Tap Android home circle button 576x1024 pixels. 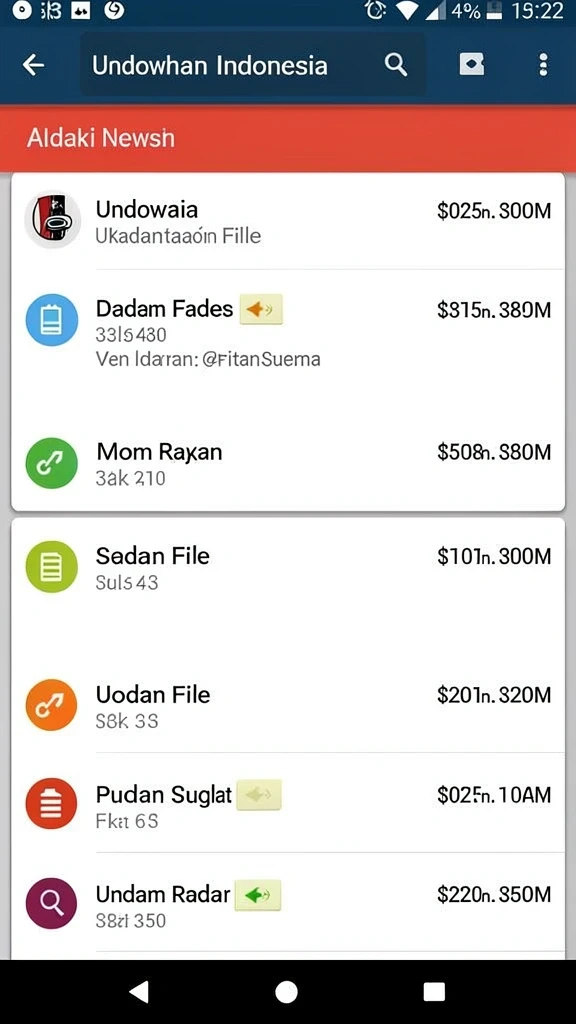click(x=286, y=991)
